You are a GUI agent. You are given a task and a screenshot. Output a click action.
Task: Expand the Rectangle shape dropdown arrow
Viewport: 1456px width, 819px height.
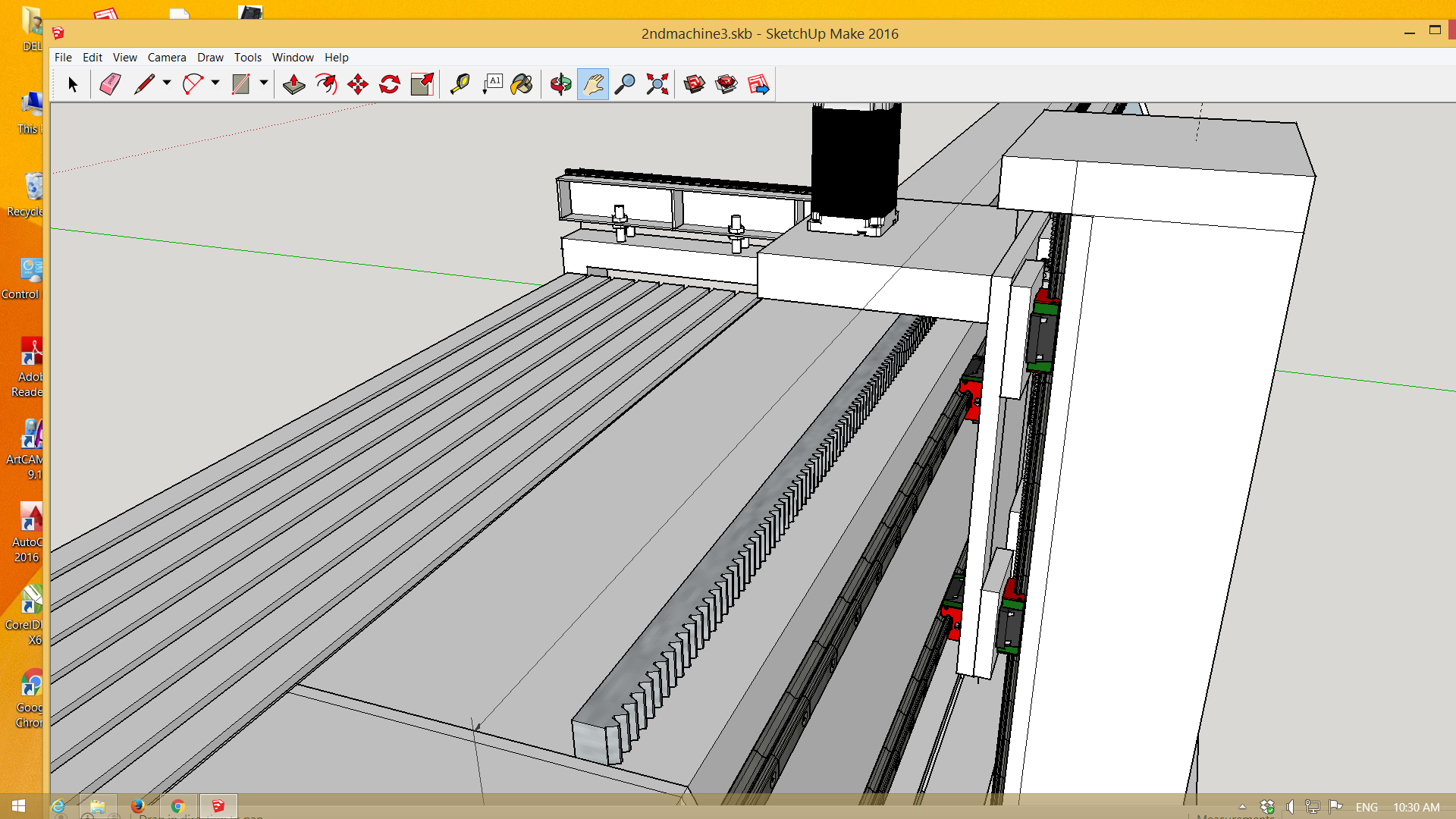[264, 83]
